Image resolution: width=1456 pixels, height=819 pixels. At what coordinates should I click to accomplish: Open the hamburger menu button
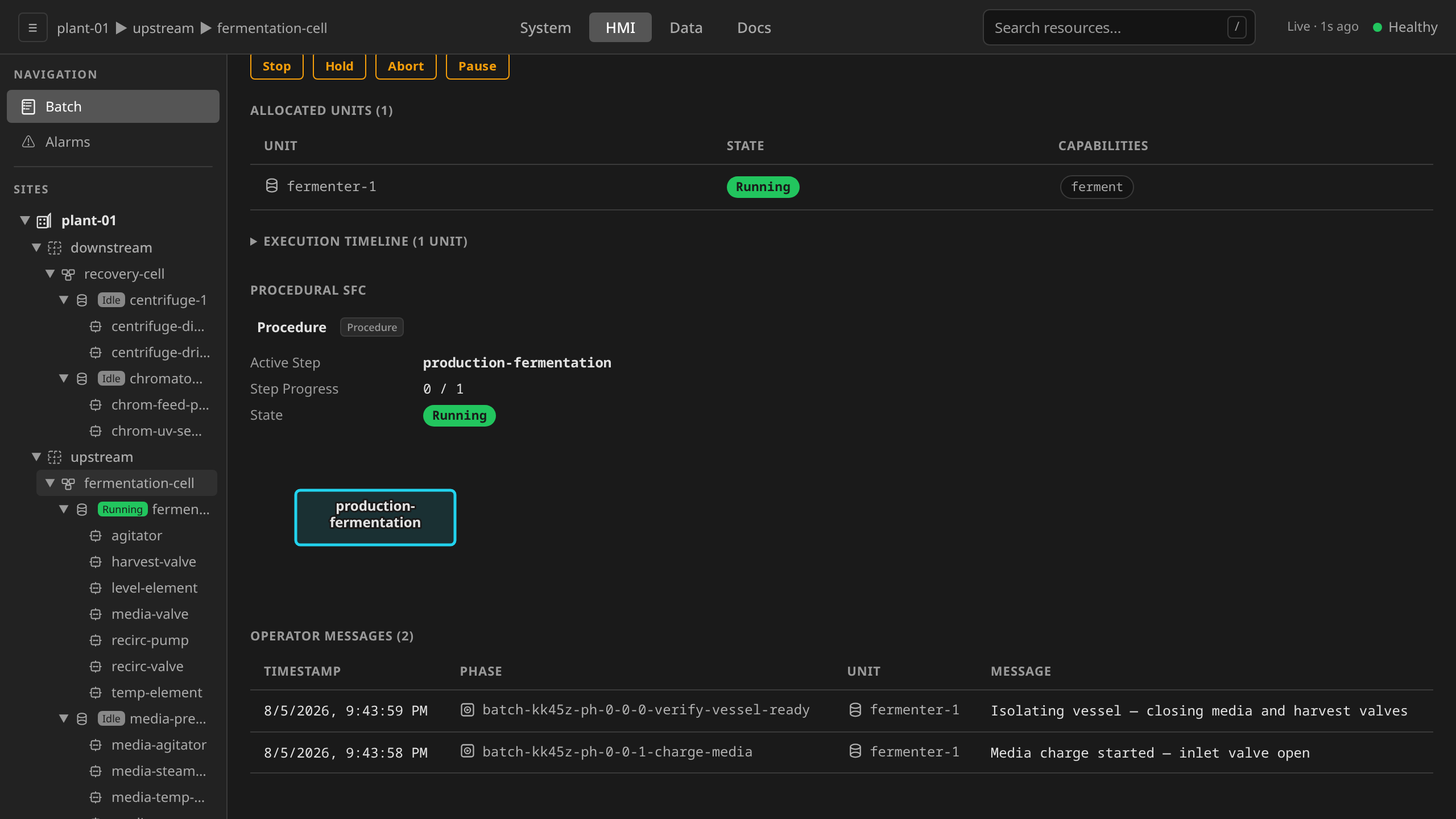point(32,27)
